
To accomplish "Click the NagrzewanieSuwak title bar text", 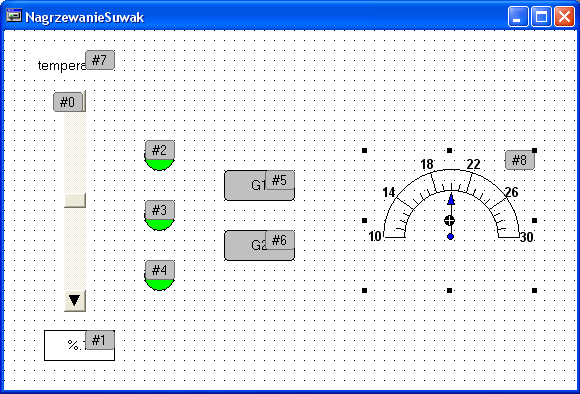I will [x=85, y=17].
